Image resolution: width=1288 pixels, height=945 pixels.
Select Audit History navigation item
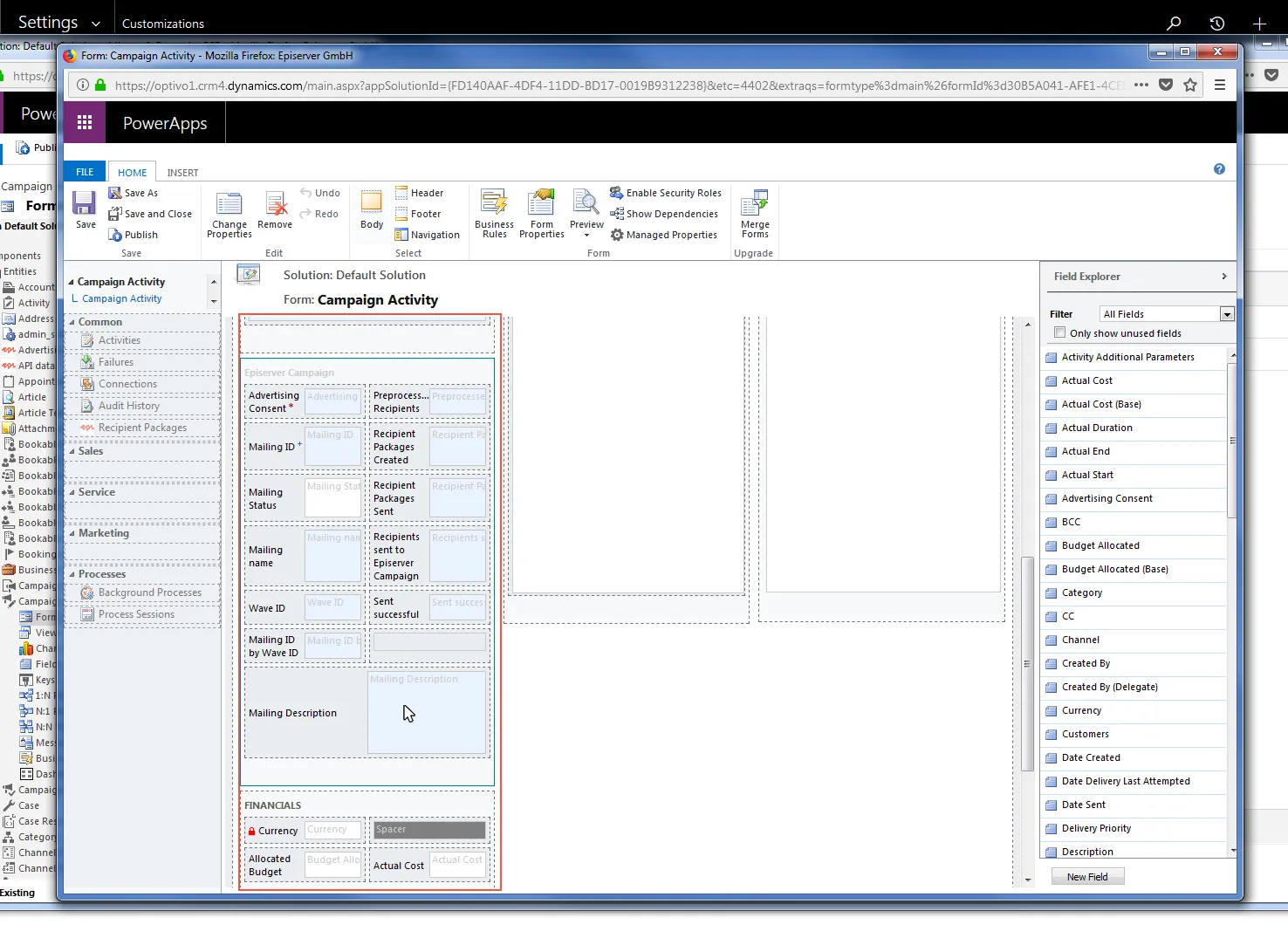coord(128,406)
